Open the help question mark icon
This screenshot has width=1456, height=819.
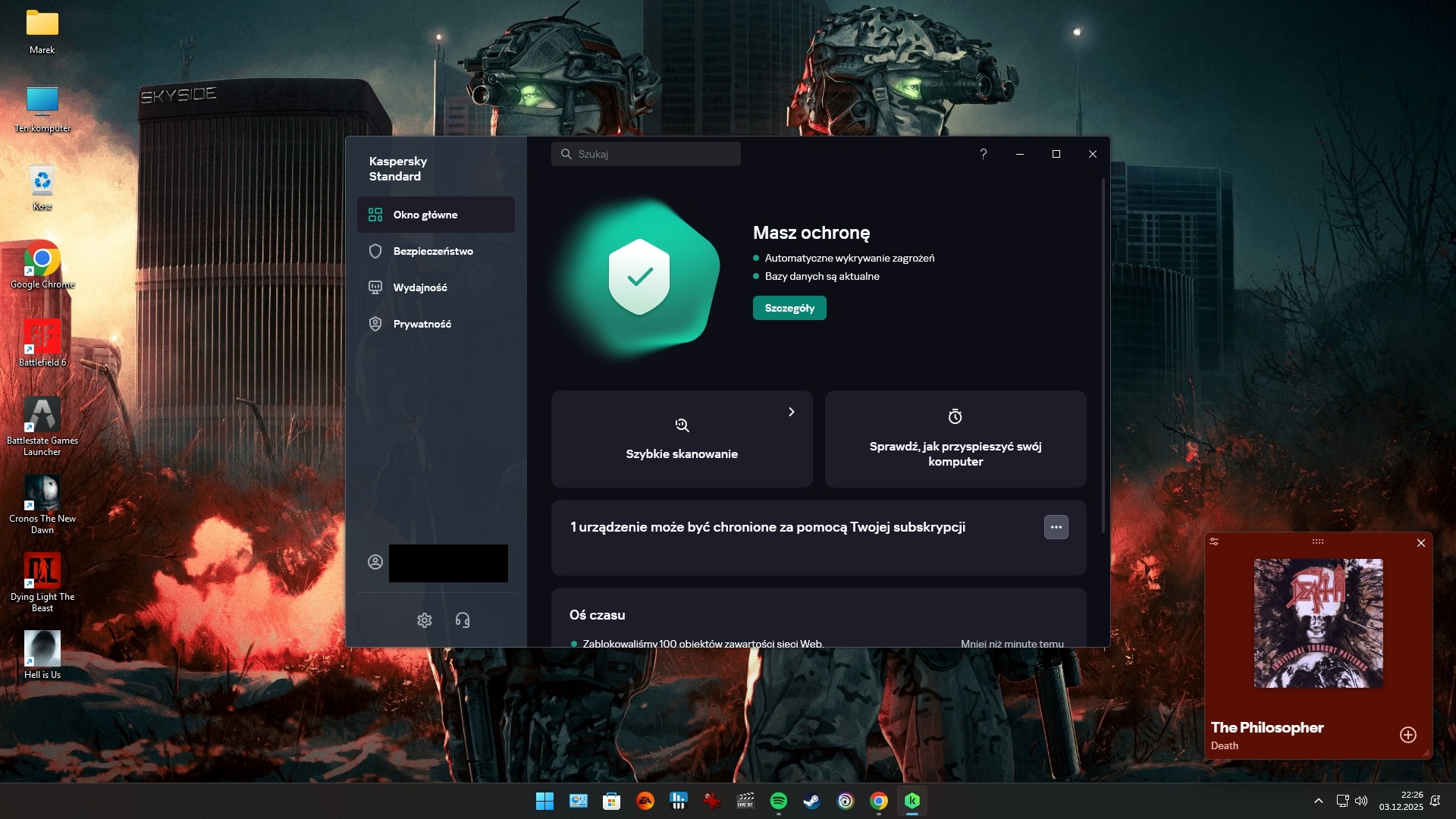(x=984, y=154)
